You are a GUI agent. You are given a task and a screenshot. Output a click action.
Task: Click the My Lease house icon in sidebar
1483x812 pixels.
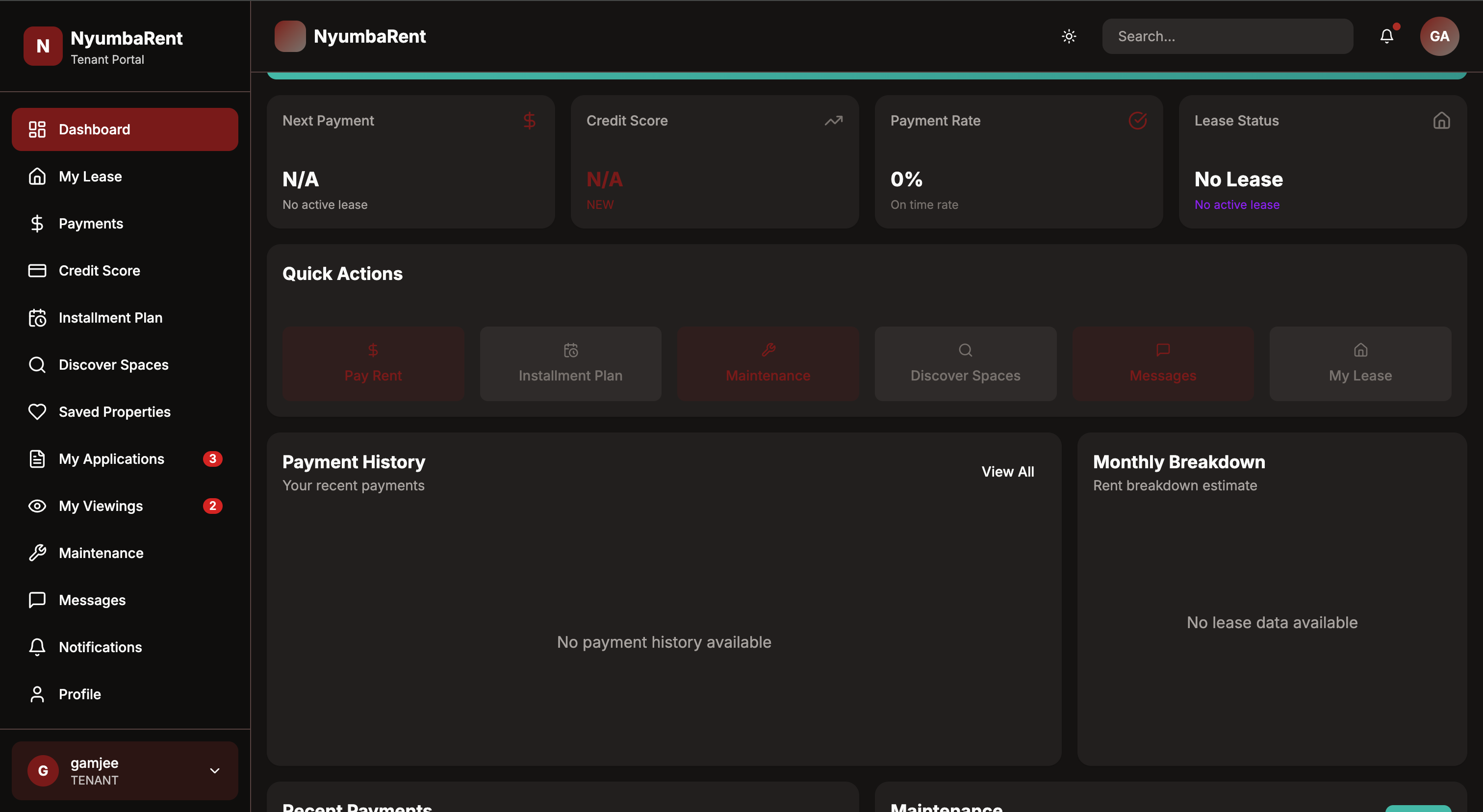(x=37, y=176)
